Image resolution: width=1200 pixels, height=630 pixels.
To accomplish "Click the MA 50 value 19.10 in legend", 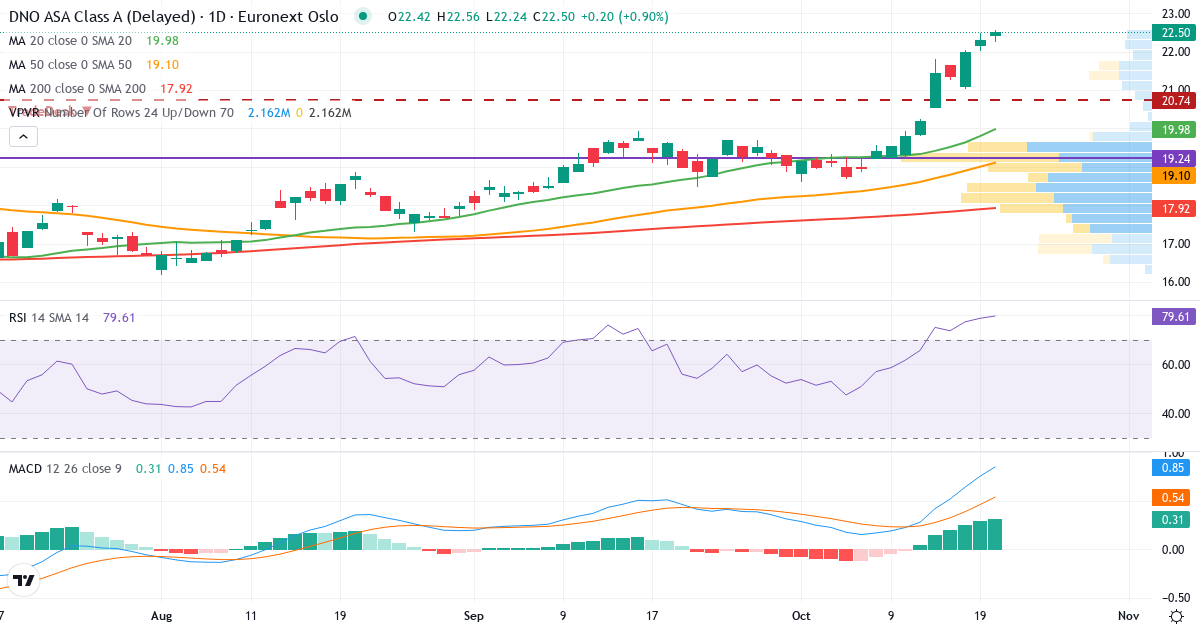I will click(162, 64).
